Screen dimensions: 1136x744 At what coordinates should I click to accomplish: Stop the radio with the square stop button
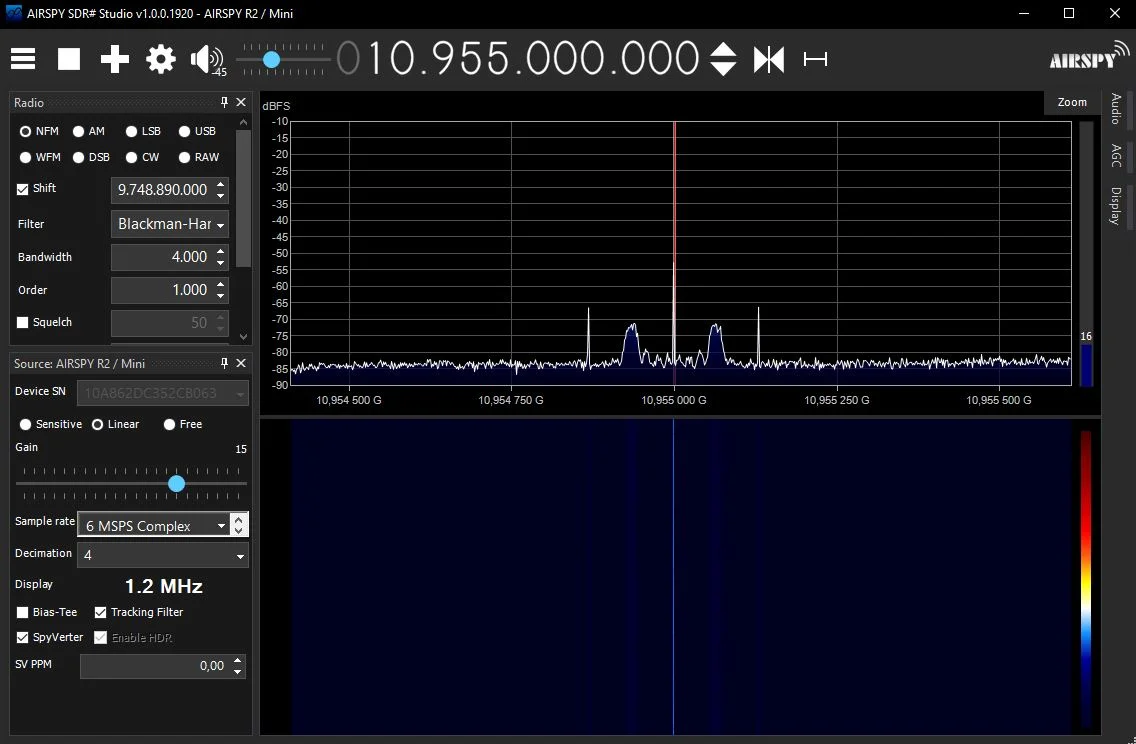[69, 59]
